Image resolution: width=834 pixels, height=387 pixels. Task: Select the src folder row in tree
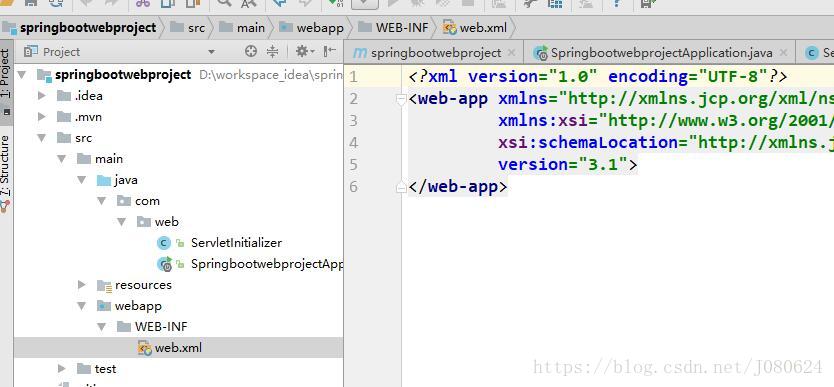178,138
